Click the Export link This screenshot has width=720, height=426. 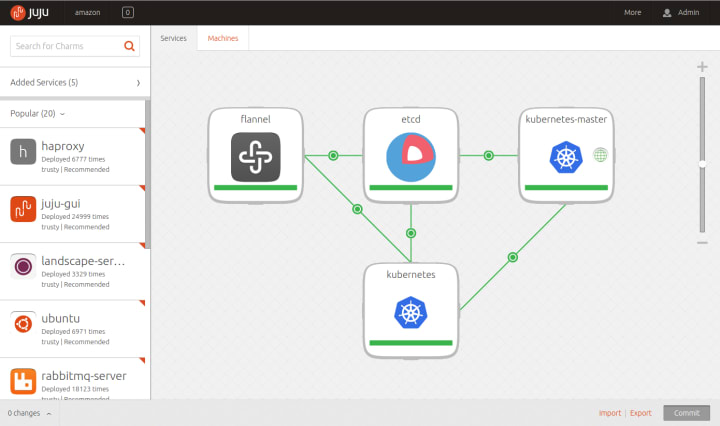(x=641, y=413)
